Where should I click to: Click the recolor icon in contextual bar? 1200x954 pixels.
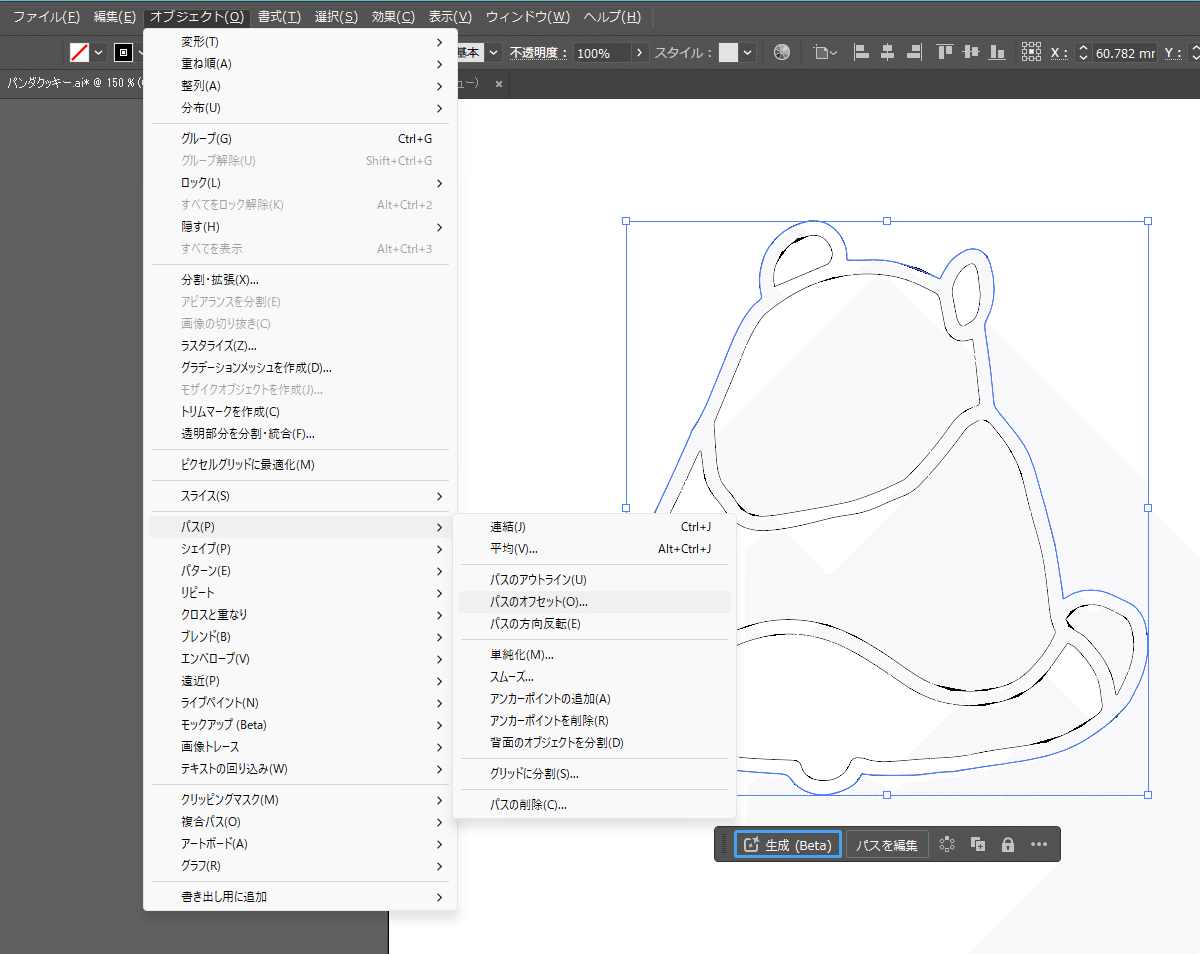pos(948,845)
